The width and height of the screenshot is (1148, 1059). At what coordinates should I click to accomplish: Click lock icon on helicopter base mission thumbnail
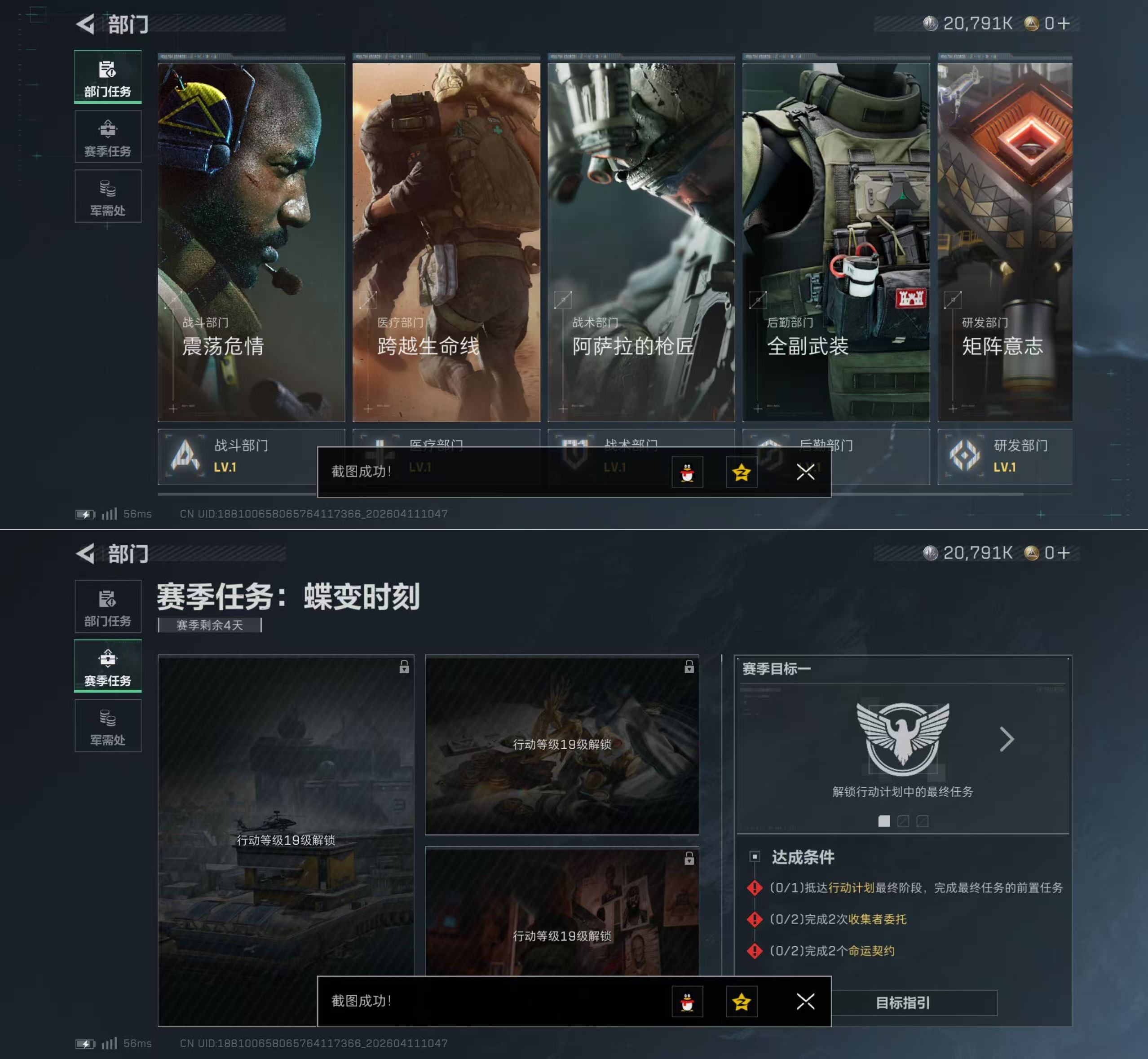(x=404, y=666)
